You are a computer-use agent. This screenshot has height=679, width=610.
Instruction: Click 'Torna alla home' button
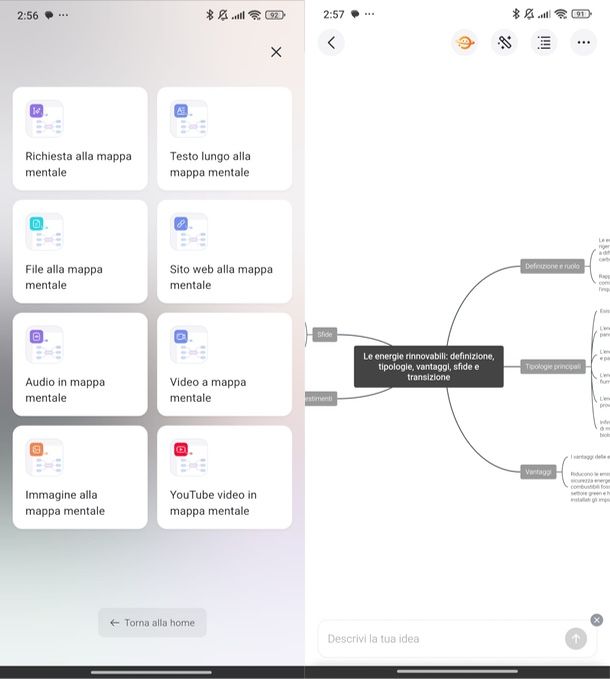152,623
